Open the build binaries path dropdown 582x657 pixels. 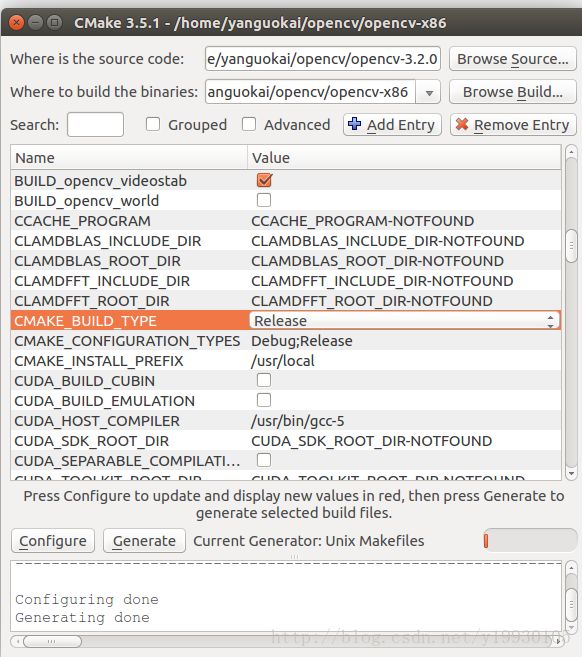pyautogui.click(x=429, y=92)
